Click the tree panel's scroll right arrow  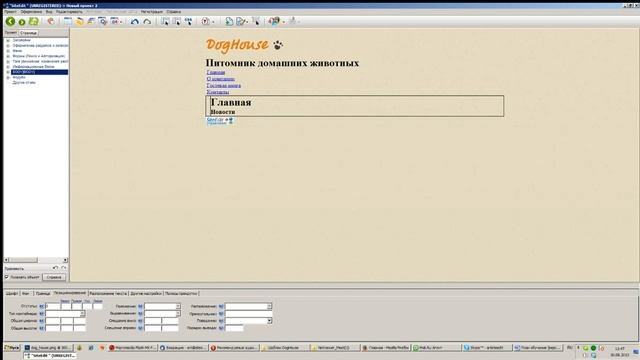[x=65, y=260]
